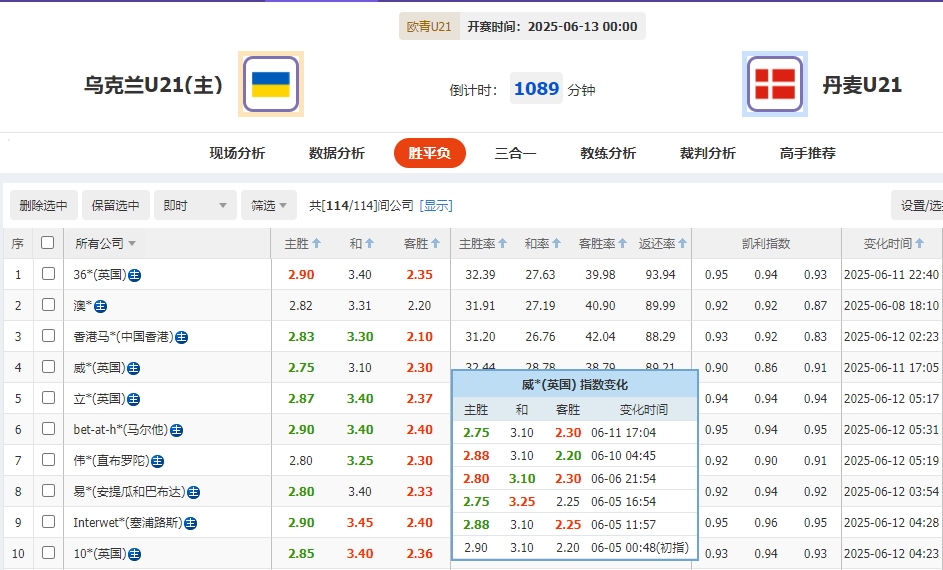Screen dimensions: 943x570
Task: Click blue badge icon beside 澳*
Action: click(x=100, y=306)
